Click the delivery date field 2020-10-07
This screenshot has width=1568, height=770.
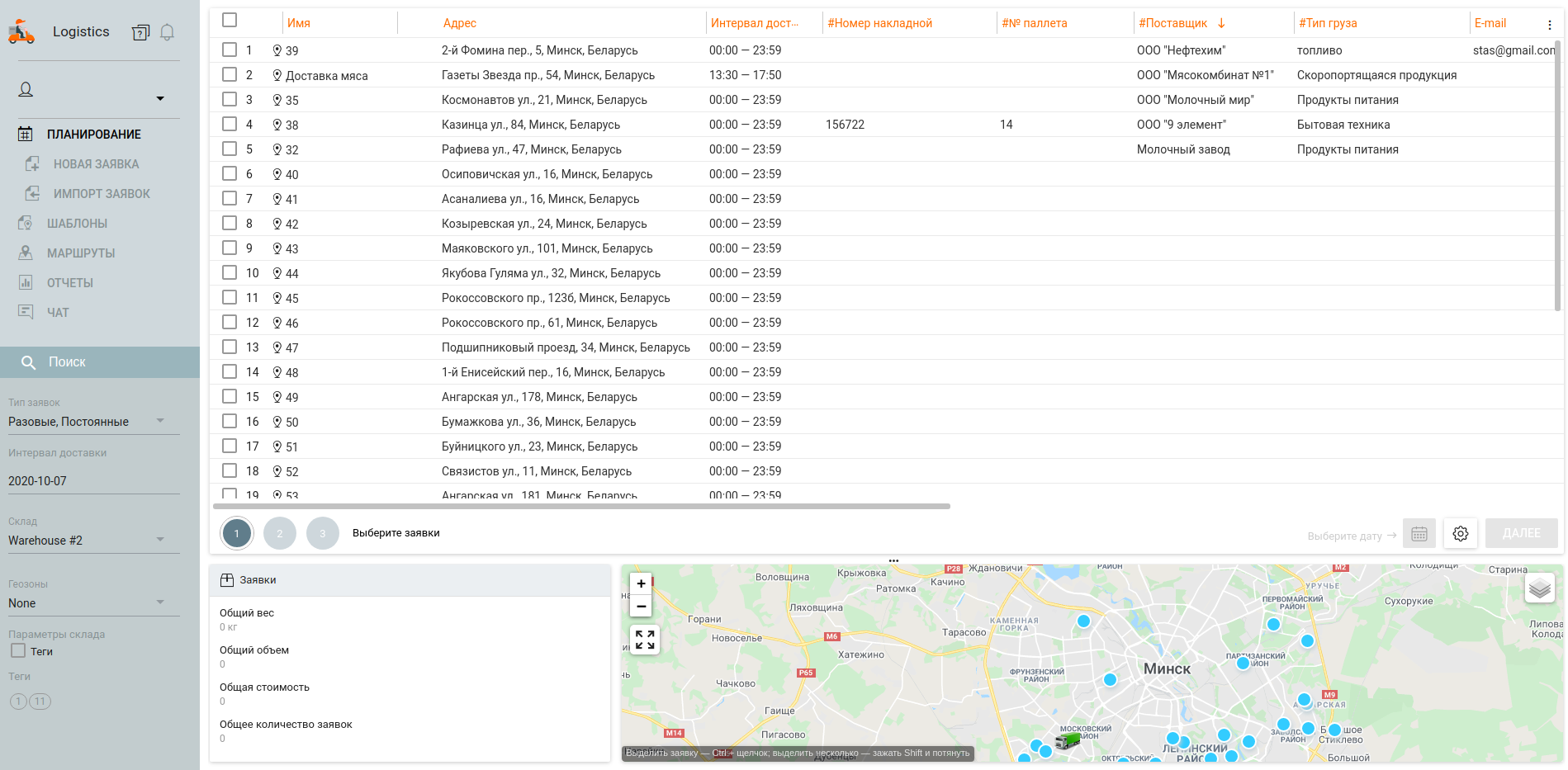pos(93,481)
